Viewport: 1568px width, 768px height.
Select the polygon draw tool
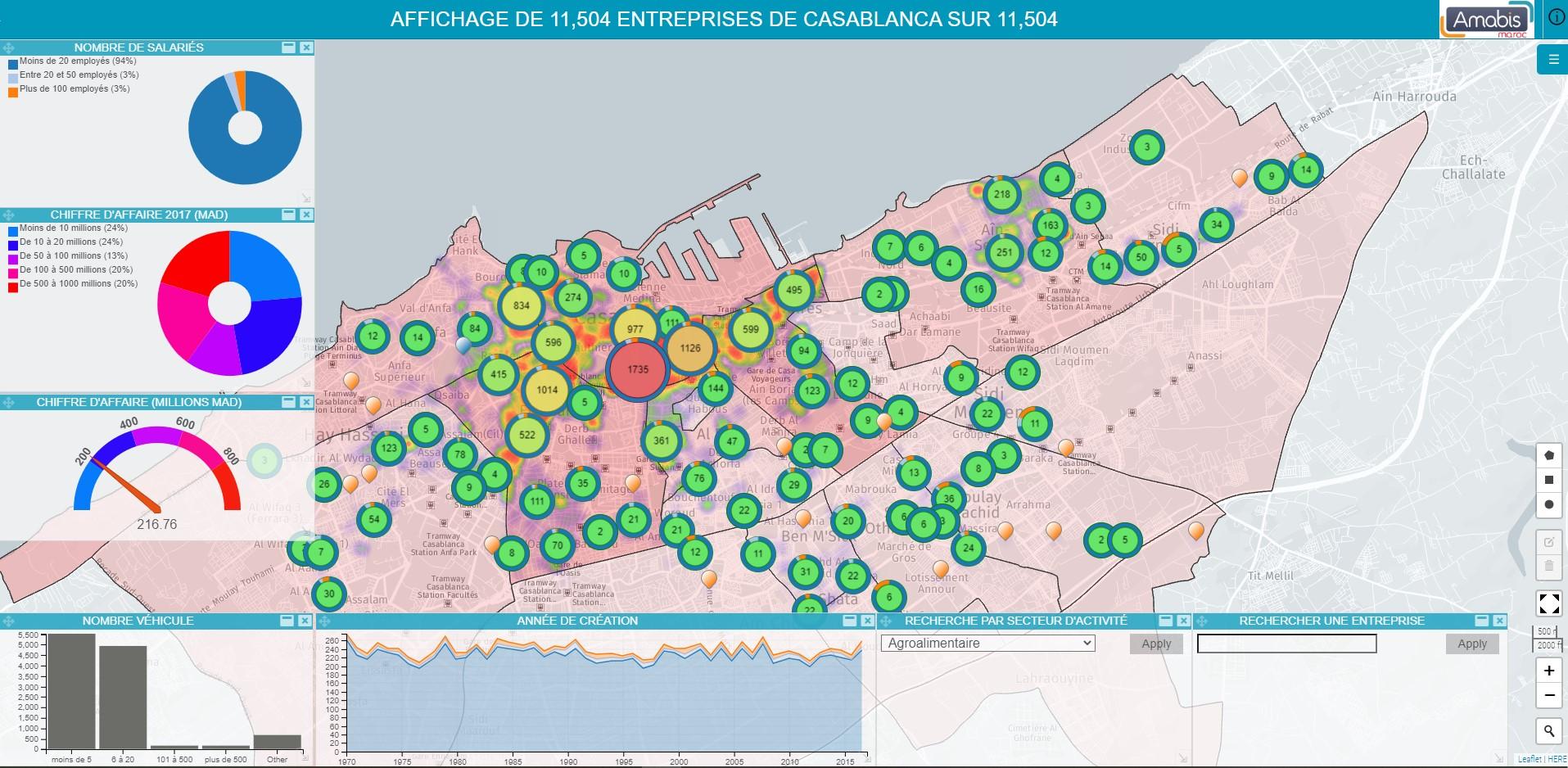1548,455
